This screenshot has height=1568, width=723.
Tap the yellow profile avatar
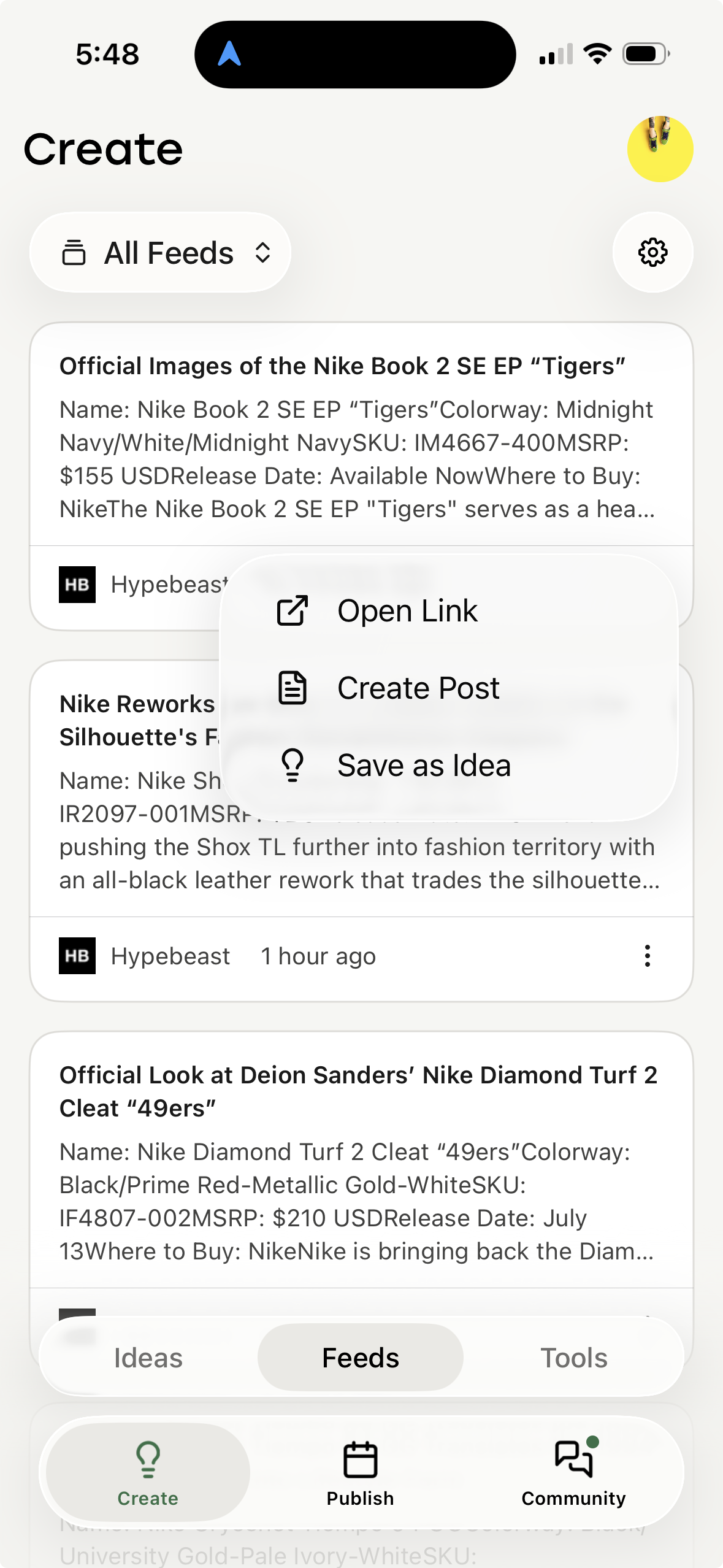(x=660, y=149)
